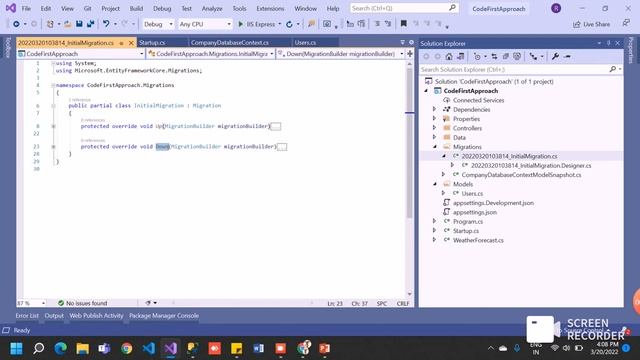
Task: Open the Package Manager Console tab
Action: [x=164, y=316]
